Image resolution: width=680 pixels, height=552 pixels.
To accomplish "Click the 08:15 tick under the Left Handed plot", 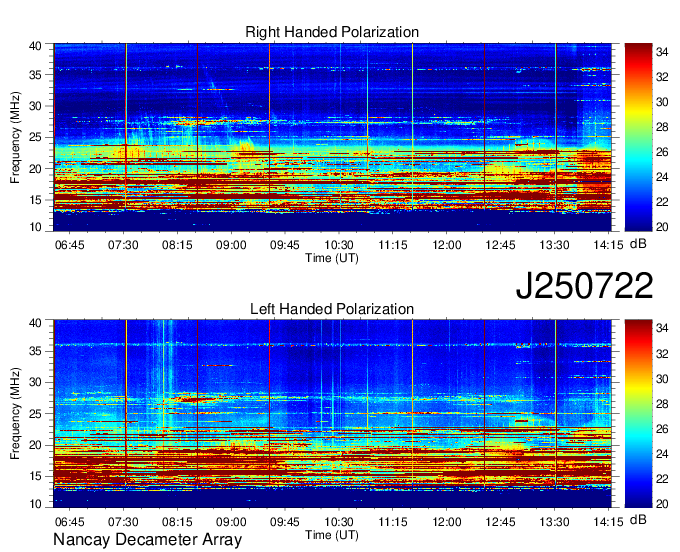I will (177, 522).
